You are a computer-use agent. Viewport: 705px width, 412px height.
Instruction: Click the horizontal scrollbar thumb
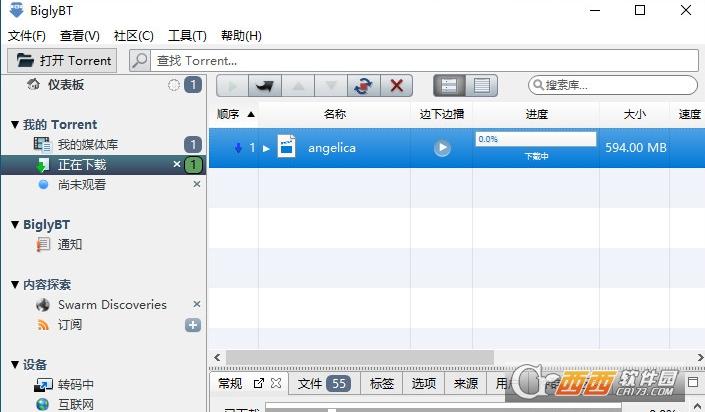click(360, 357)
